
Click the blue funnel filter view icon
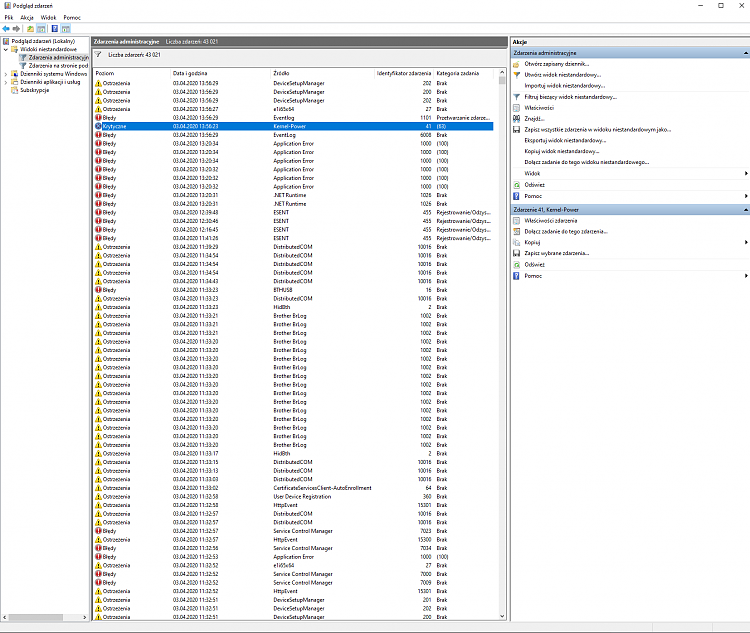tap(517, 97)
